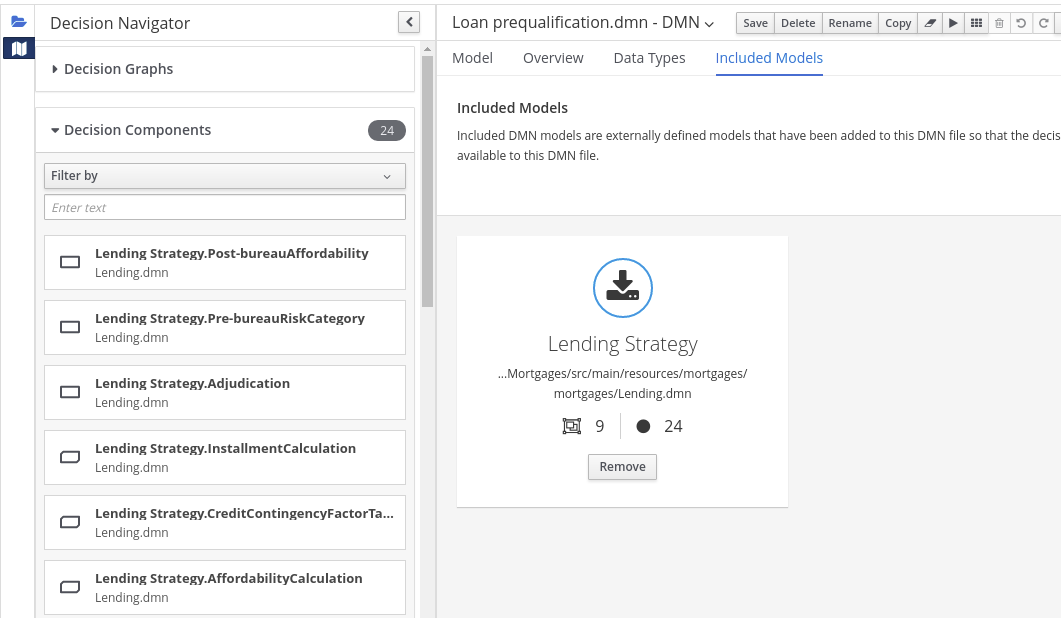Click Lending.dmn under Adjudication
The image size is (1061, 618).
[x=131, y=402]
